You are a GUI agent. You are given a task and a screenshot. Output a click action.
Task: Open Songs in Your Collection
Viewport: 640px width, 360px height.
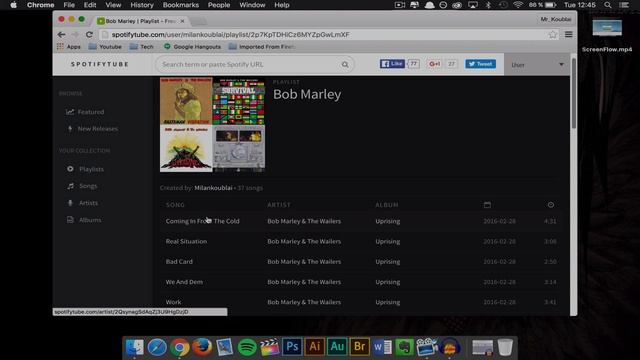88,186
